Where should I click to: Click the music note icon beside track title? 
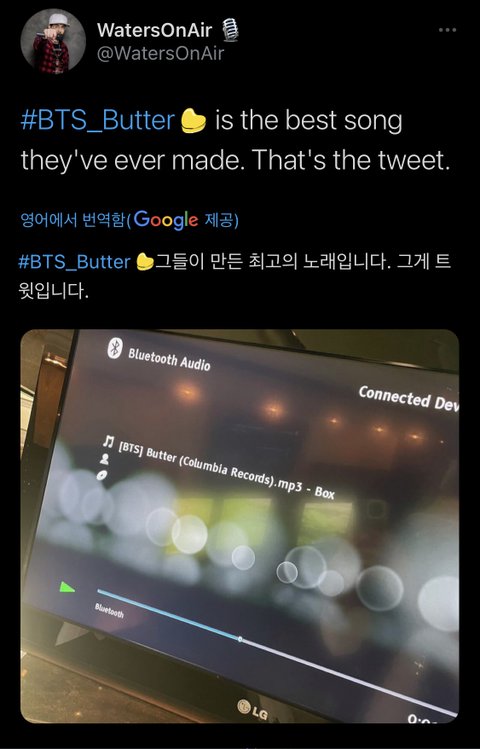(108, 441)
